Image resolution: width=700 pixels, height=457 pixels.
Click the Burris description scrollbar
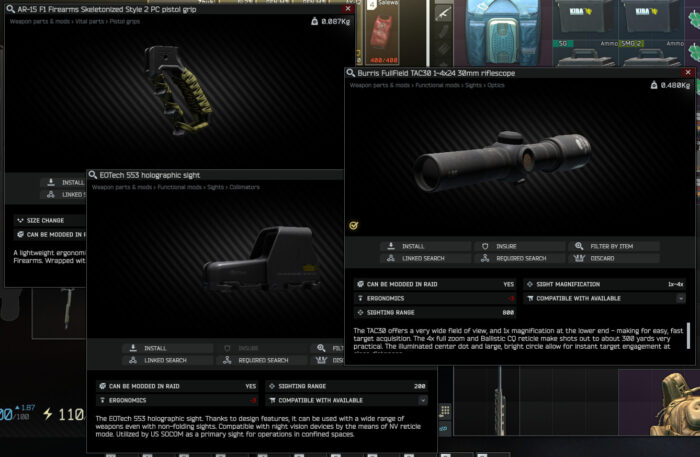point(688,336)
